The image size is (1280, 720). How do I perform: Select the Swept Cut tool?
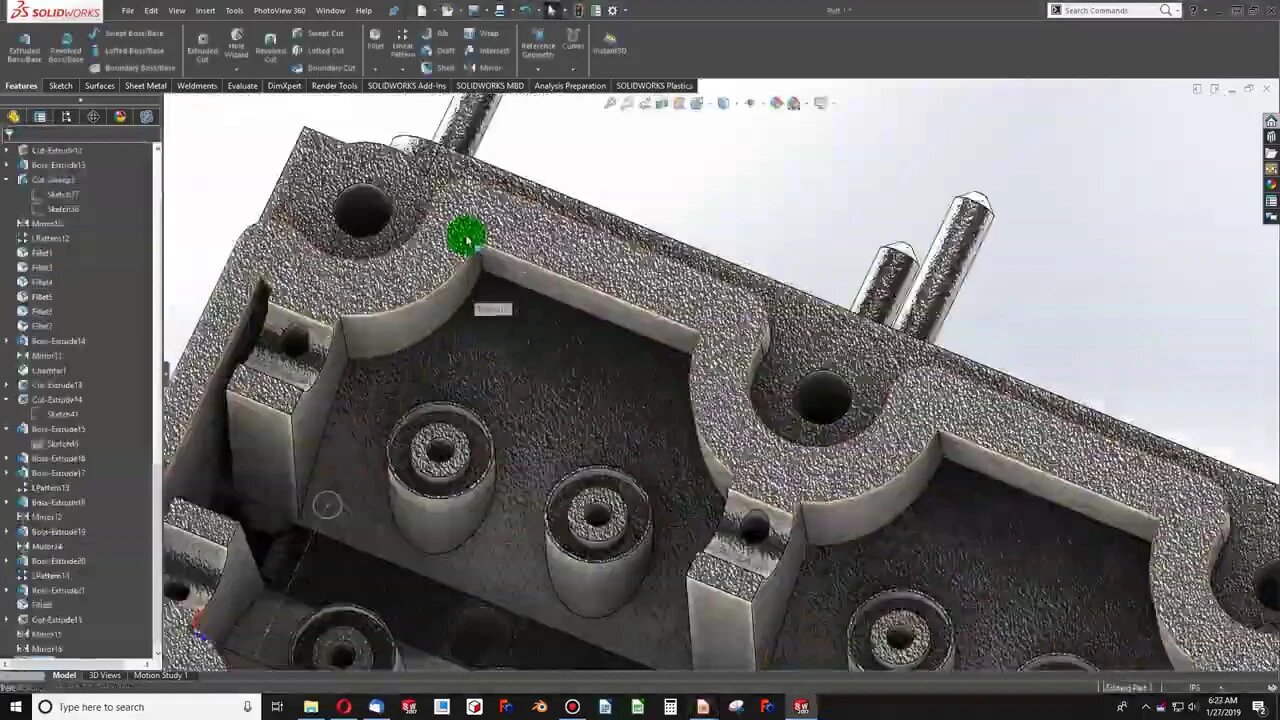[318, 33]
